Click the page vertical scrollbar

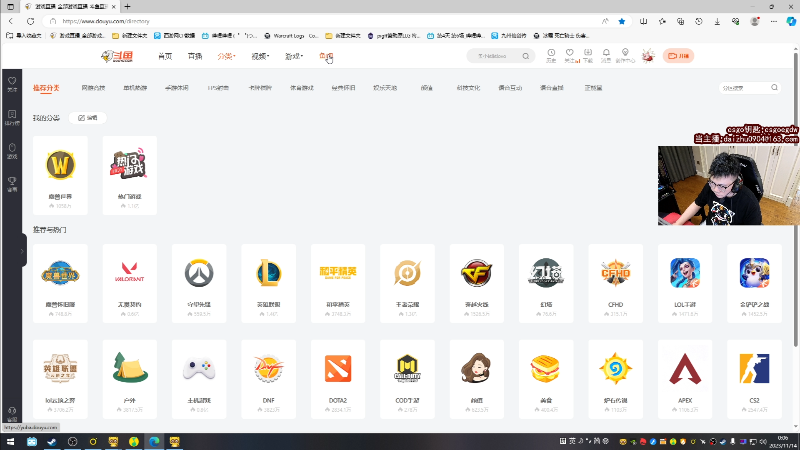(795, 199)
